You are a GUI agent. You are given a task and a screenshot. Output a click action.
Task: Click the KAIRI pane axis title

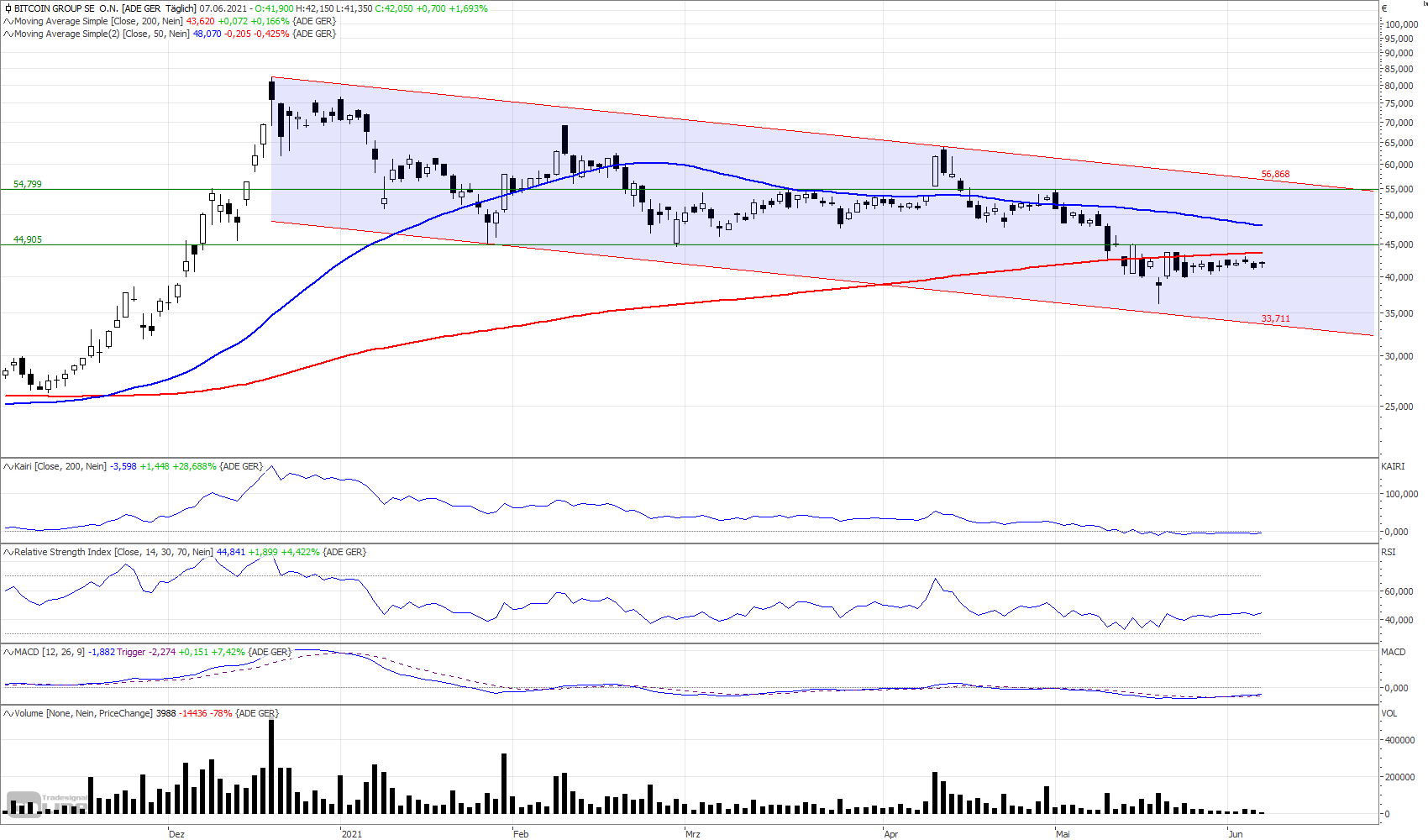pyautogui.click(x=1393, y=466)
